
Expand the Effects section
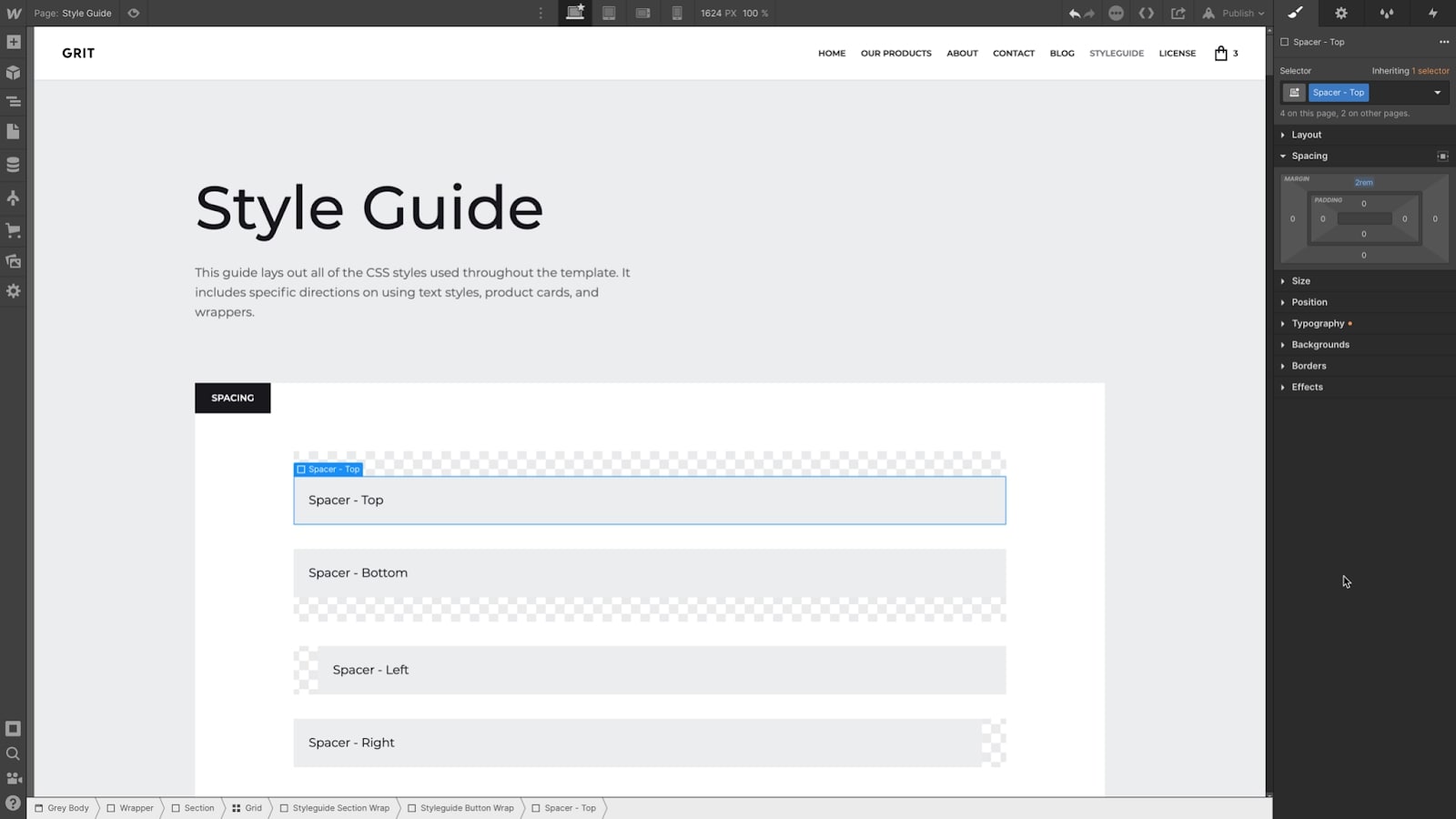pos(1364,387)
